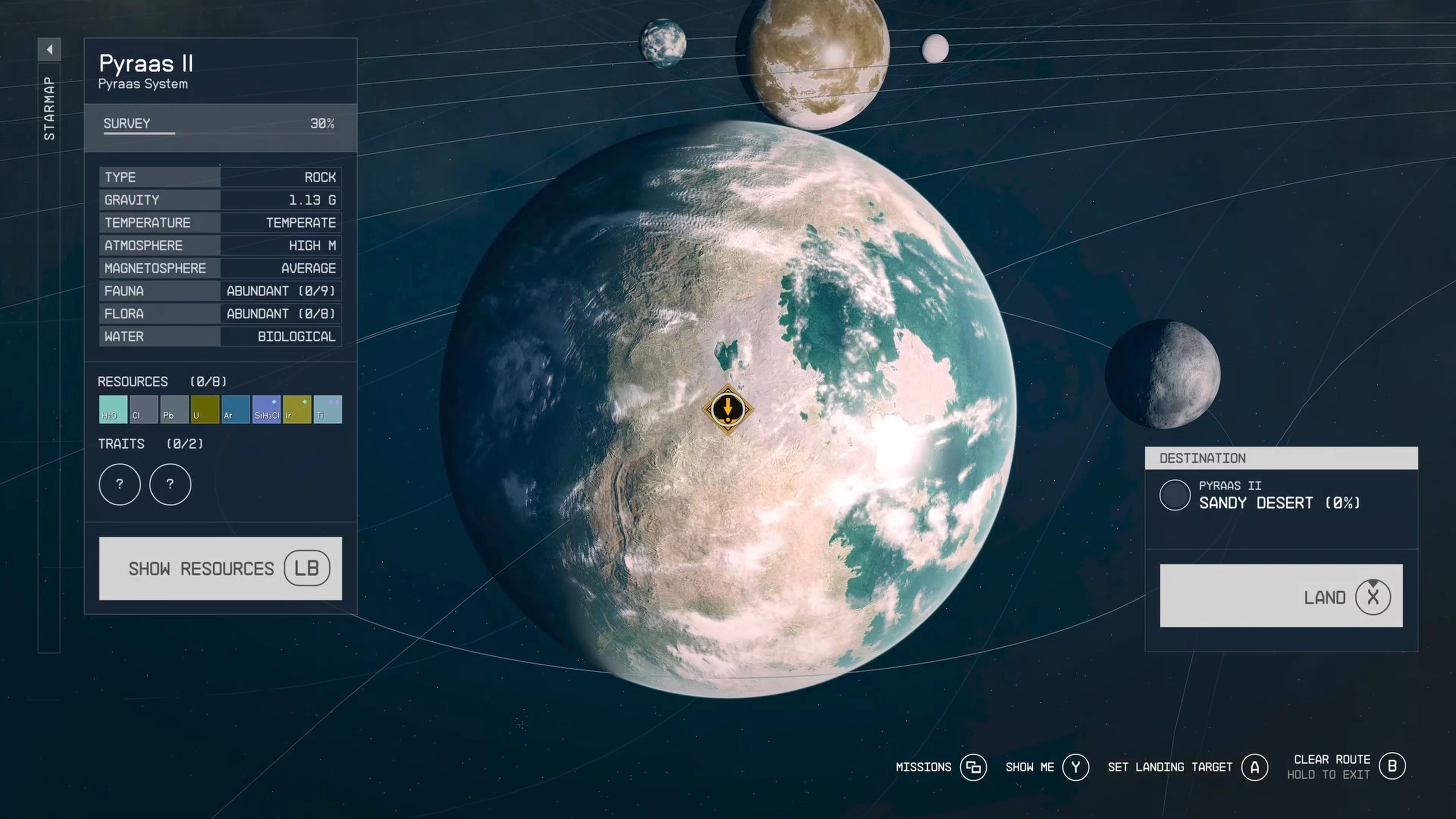1456x819 pixels.
Task: Select the Titanium (Ti) resource tile
Action: [x=328, y=409]
